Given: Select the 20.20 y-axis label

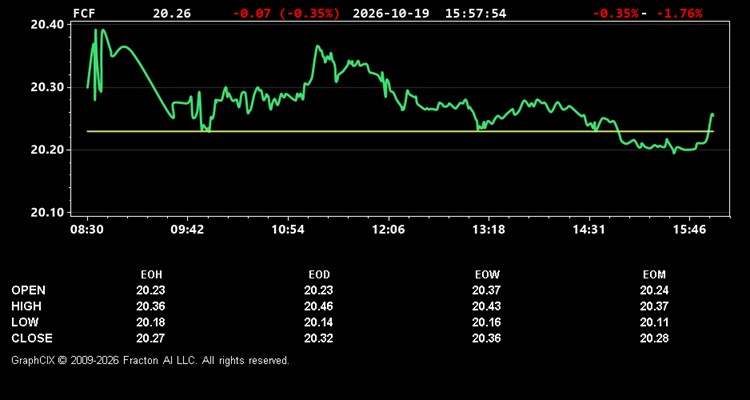Looking at the screenshot, I should tap(47, 150).
